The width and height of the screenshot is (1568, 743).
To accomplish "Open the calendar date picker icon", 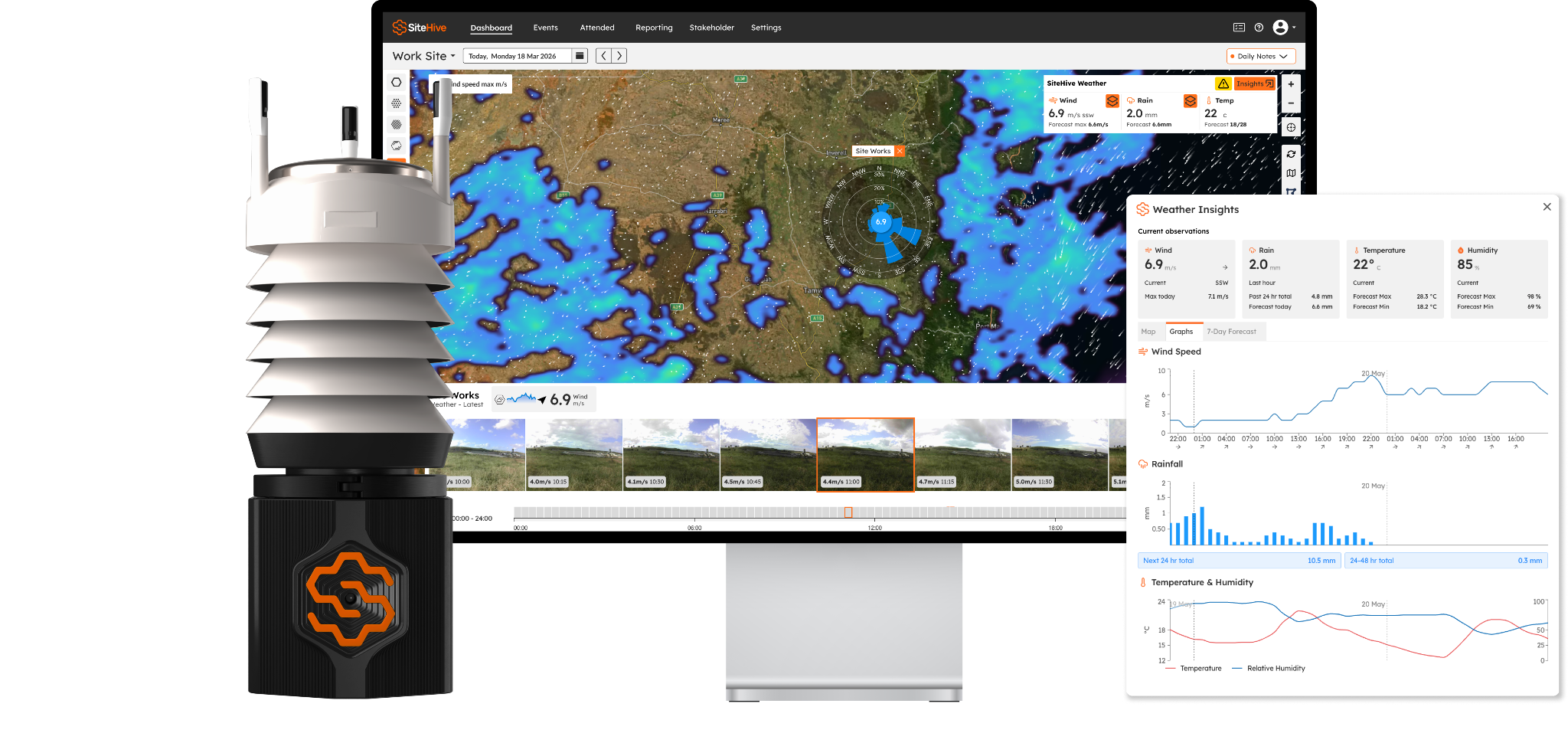I will pyautogui.click(x=580, y=56).
